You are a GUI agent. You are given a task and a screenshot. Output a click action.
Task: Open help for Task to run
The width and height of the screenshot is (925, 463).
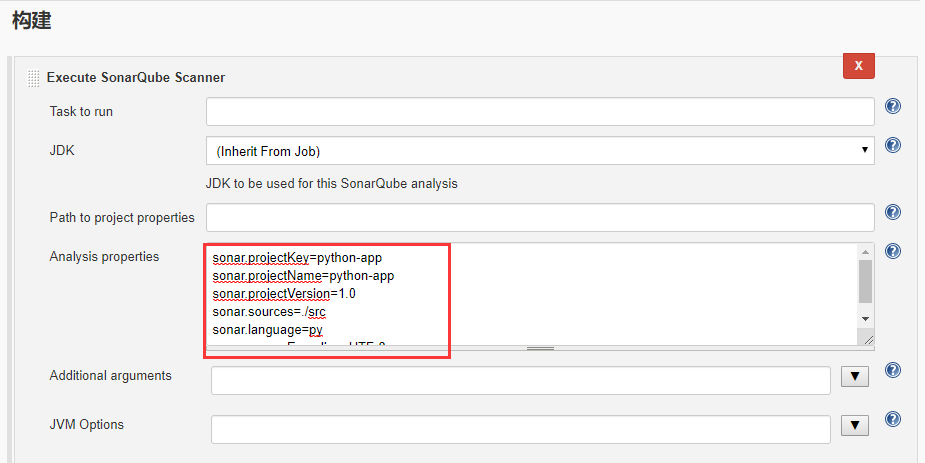tap(893, 107)
